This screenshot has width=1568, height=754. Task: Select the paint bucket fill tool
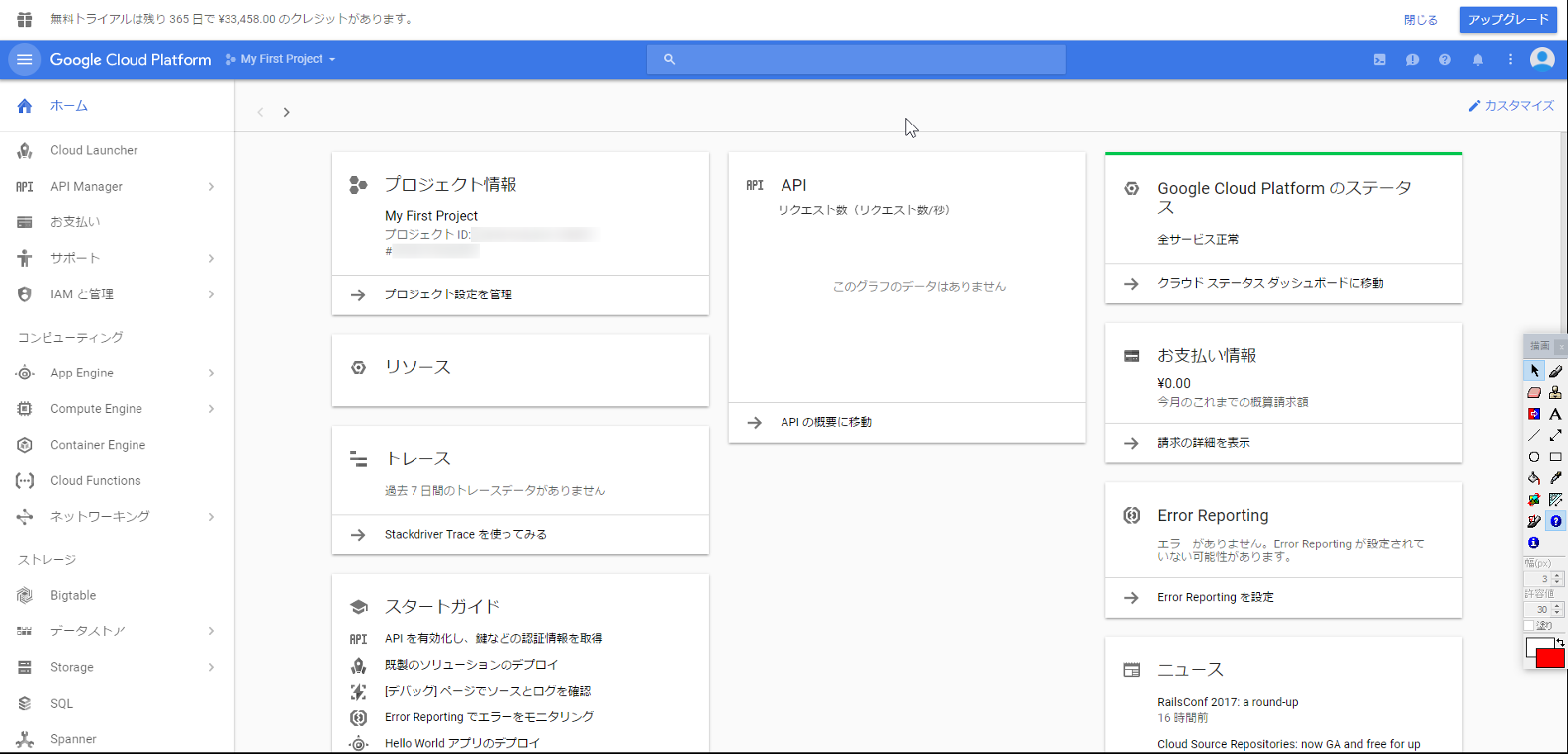pyautogui.click(x=1534, y=478)
